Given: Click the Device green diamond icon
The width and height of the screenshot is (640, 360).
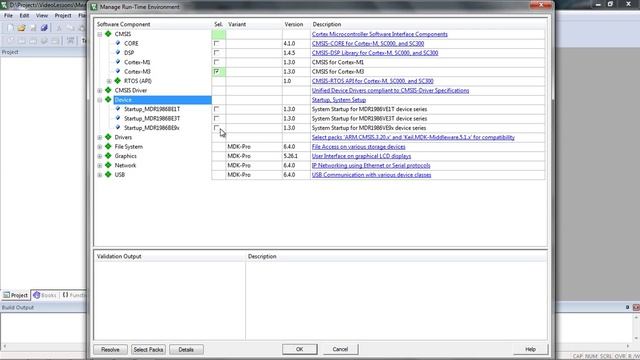Looking at the screenshot, I should click(108, 100).
